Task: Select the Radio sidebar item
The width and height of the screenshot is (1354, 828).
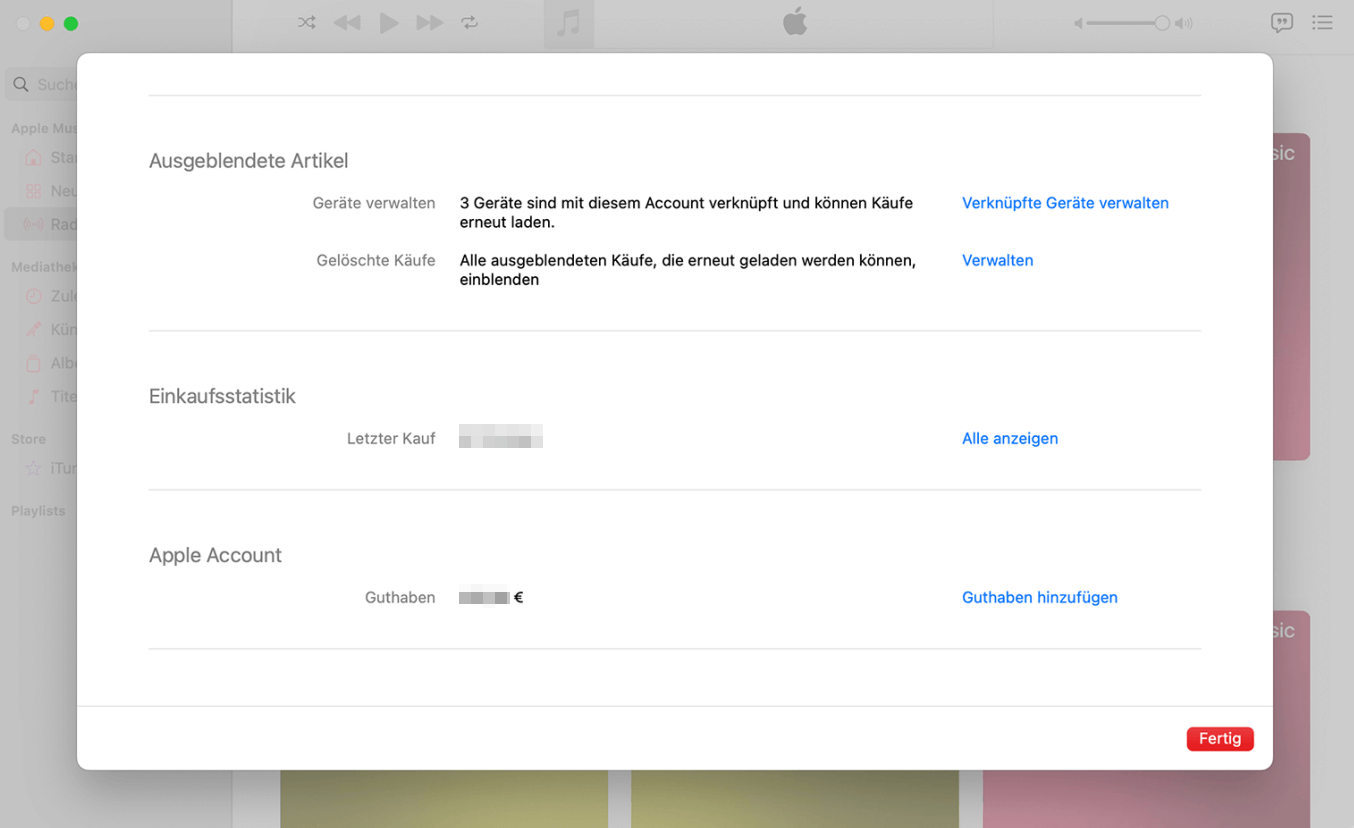Action: [40, 224]
